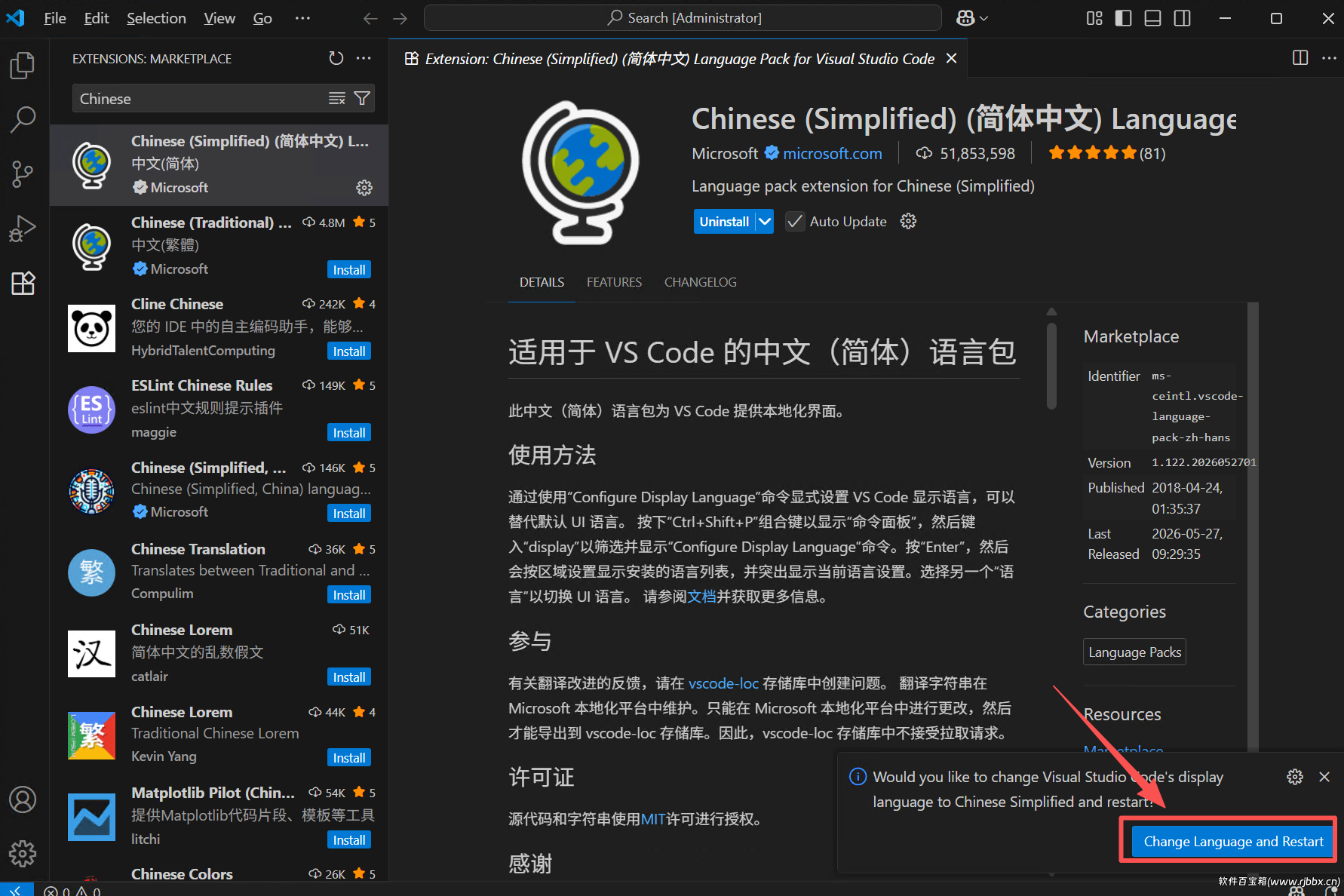Show errors and warnings in status bar

point(72,891)
